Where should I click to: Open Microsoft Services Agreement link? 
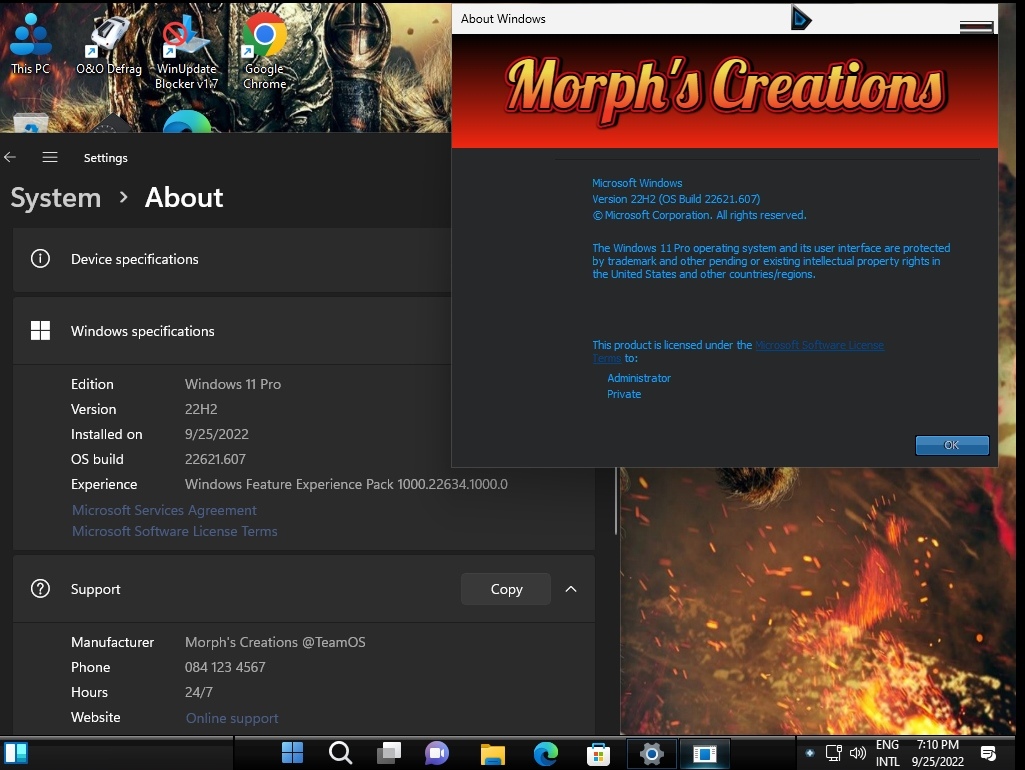pyautogui.click(x=164, y=510)
